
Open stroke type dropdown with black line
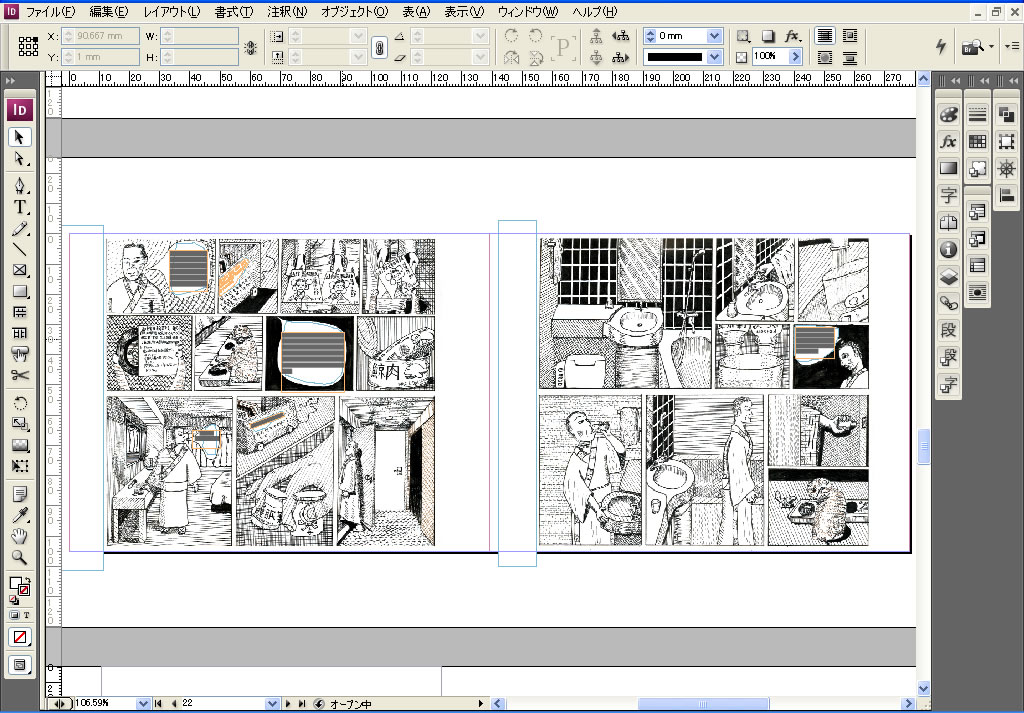pyautogui.click(x=714, y=57)
